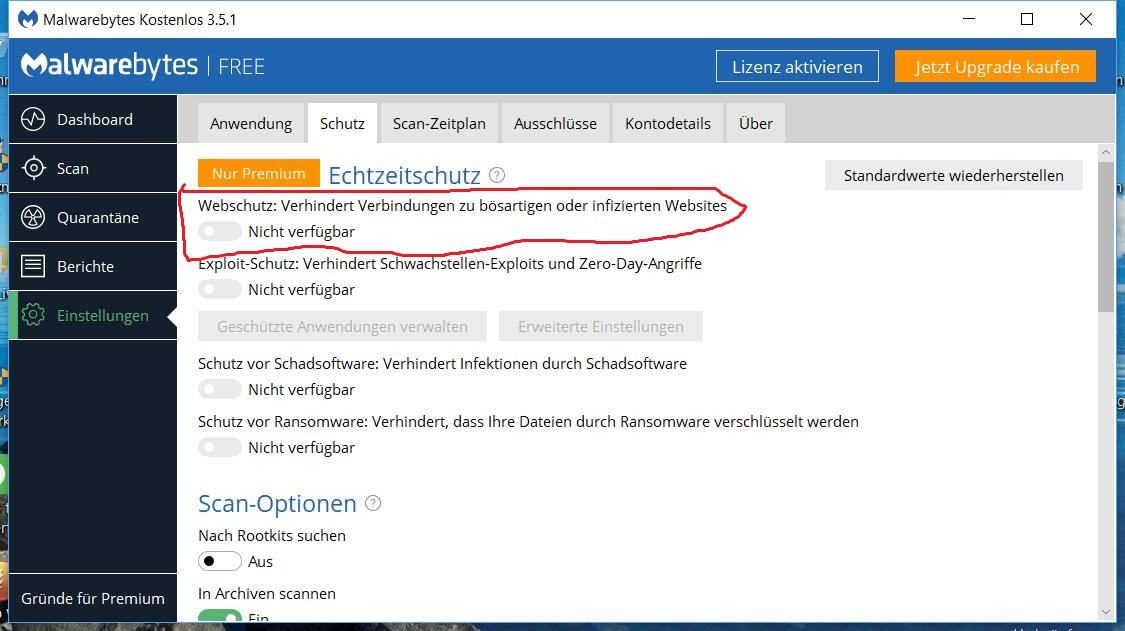Click the Quarantäne biohazard icon

(33, 217)
